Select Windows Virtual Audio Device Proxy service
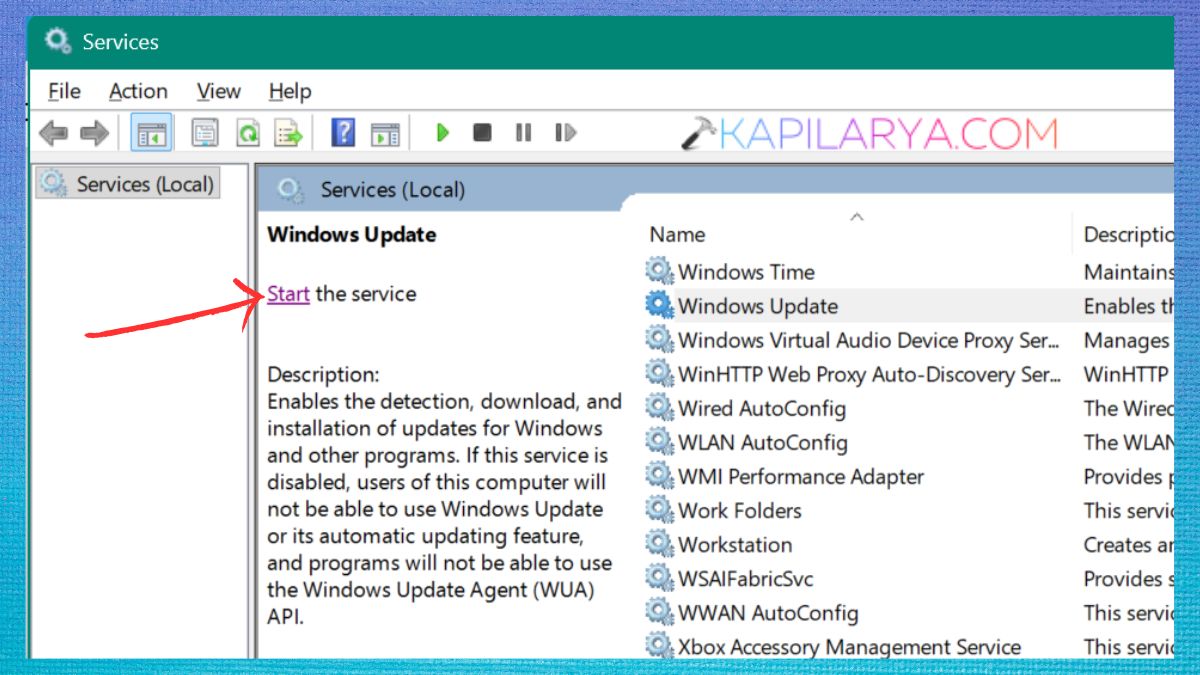 point(869,340)
